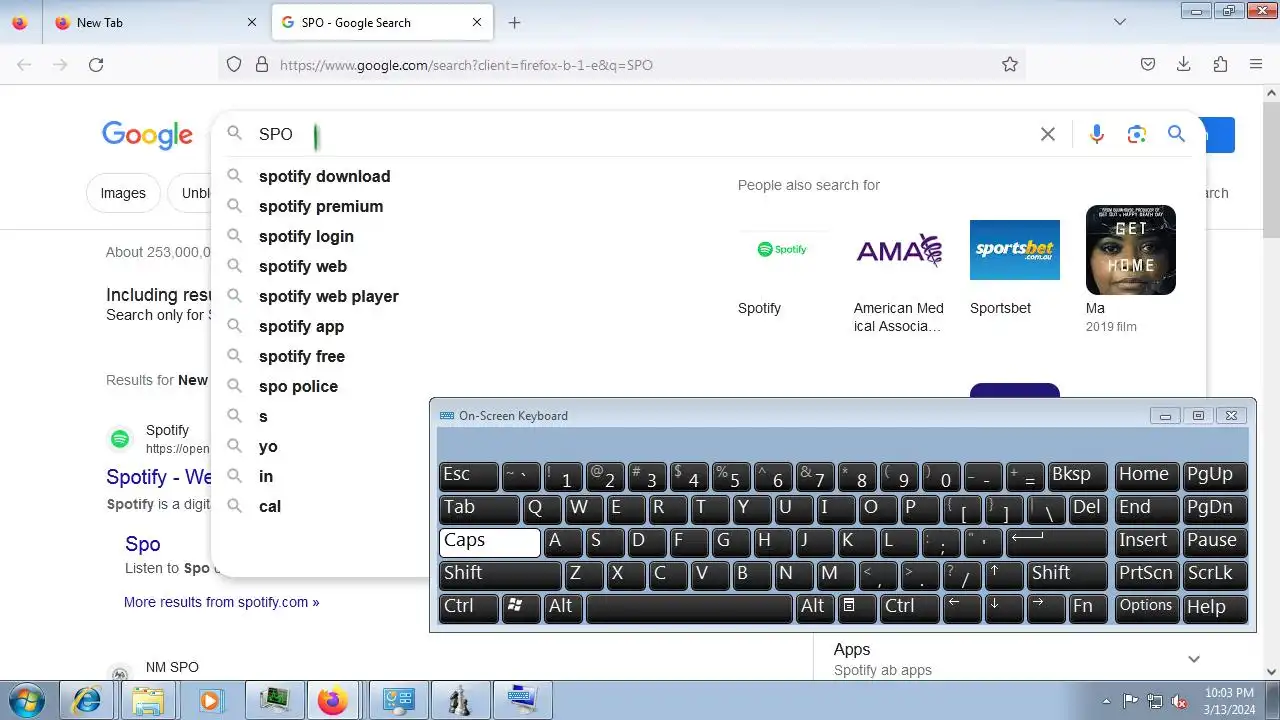1280x720 pixels.
Task: Go back to previous page
Action: pos(24,65)
